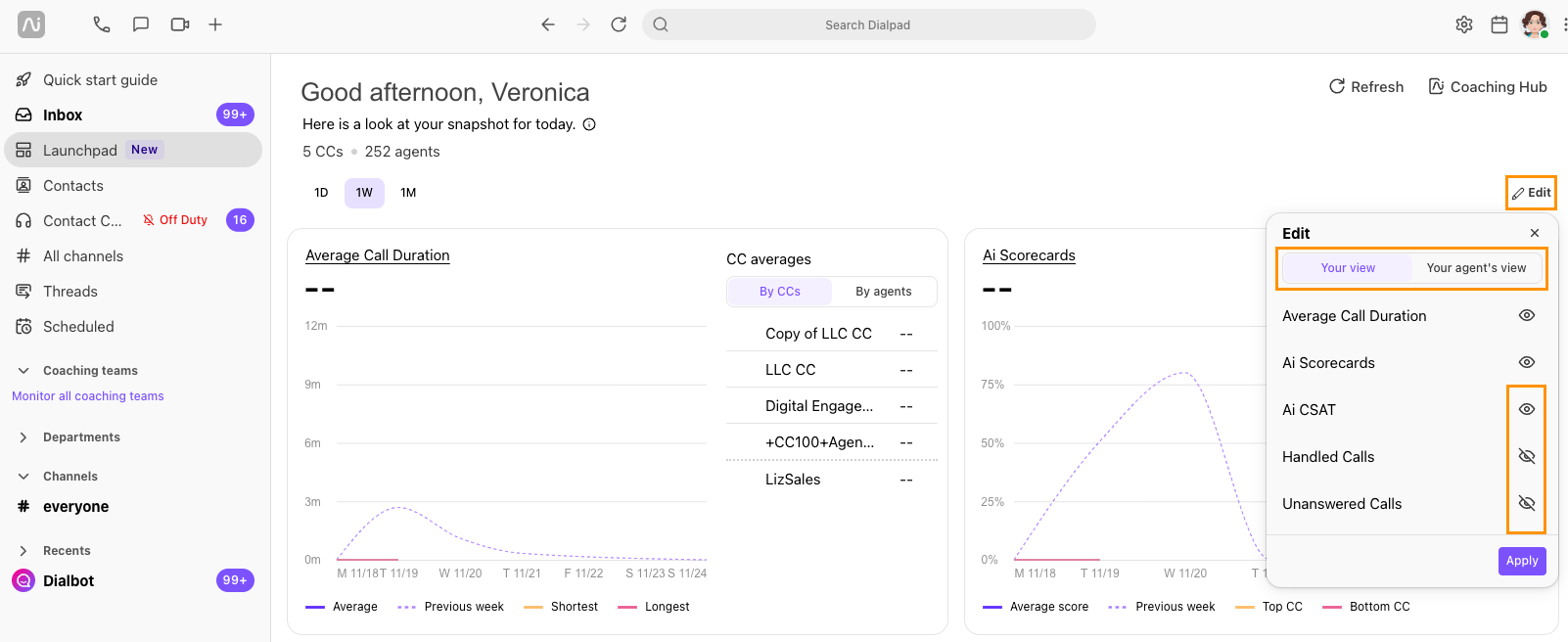Open the everyone channel
This screenshot has width=1568, height=642.
(133, 507)
